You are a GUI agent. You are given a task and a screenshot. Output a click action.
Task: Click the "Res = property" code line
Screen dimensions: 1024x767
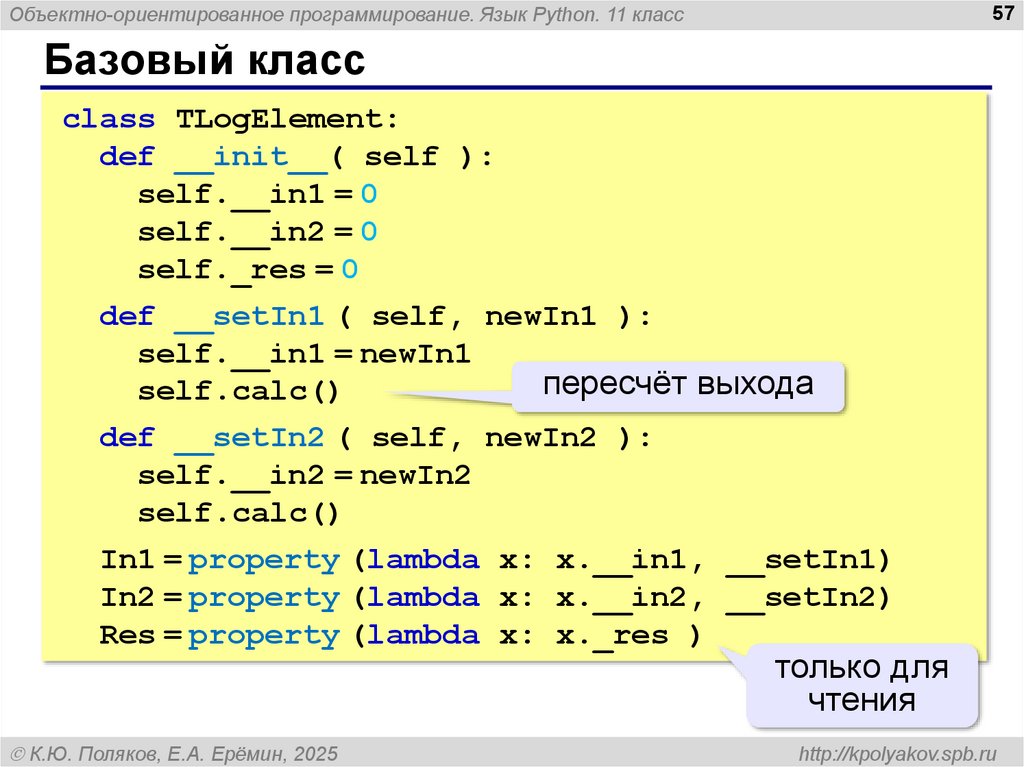click(400, 636)
